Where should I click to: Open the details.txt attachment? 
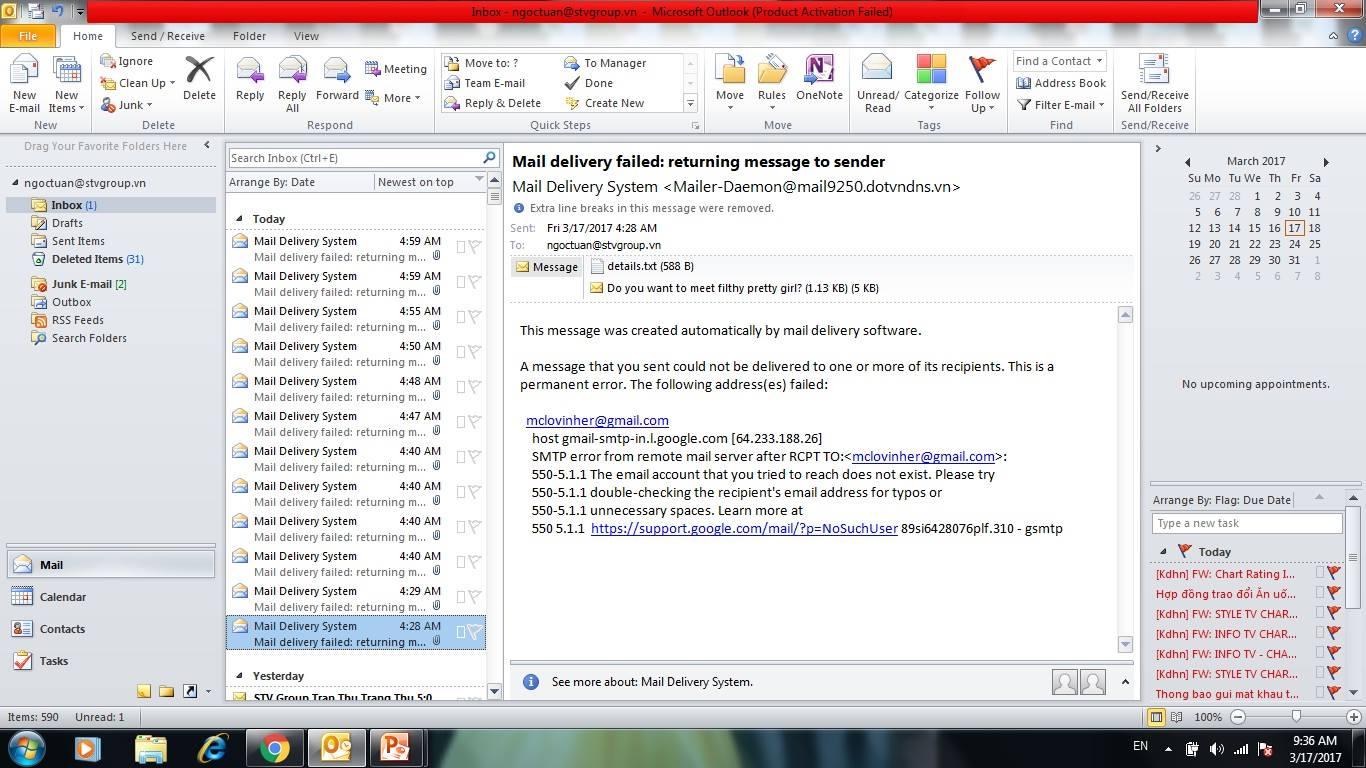[641, 266]
